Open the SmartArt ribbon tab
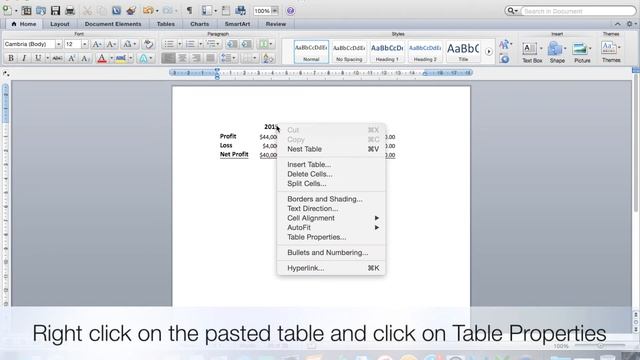Image resolution: width=640 pixels, height=360 pixels. pos(237,24)
